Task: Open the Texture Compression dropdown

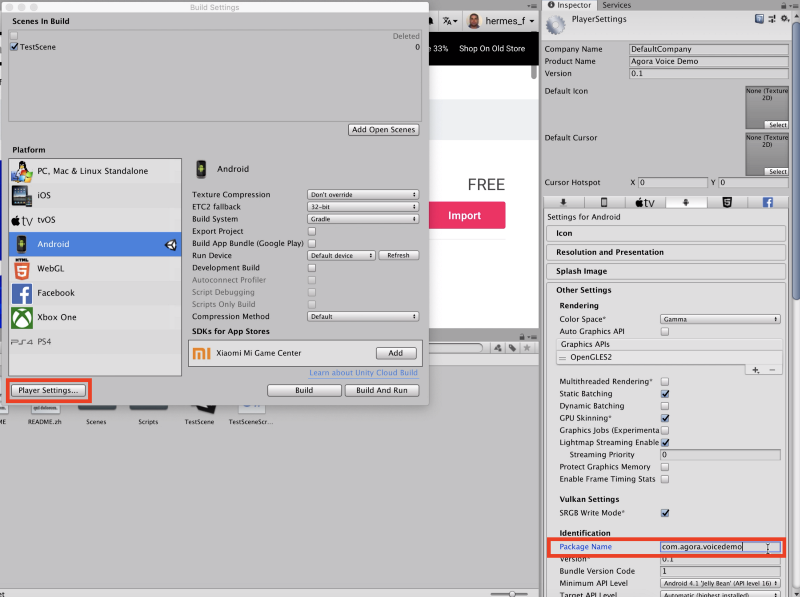Action: coord(363,194)
